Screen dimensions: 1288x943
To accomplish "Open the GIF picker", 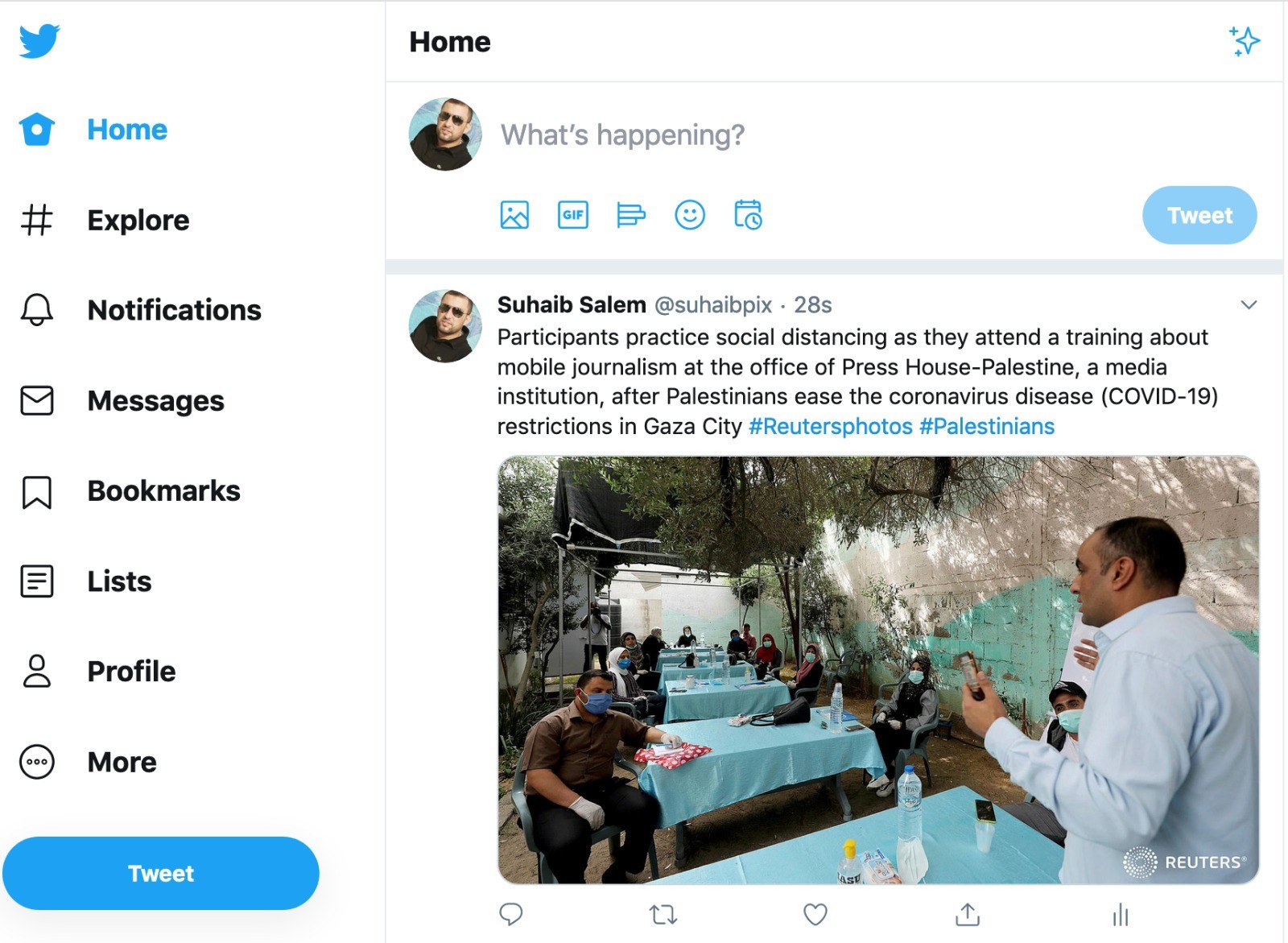I will (x=572, y=215).
